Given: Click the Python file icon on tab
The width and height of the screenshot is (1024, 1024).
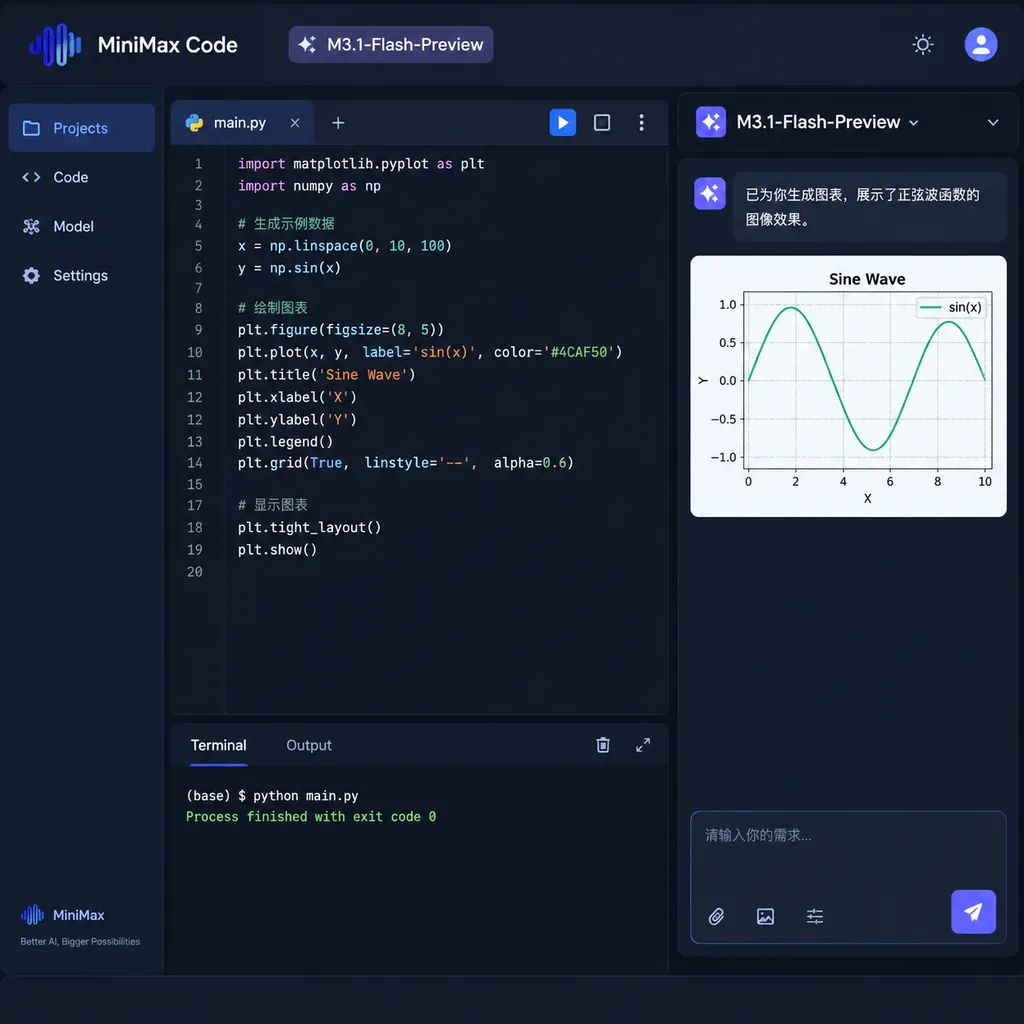Looking at the screenshot, I should 195,123.
